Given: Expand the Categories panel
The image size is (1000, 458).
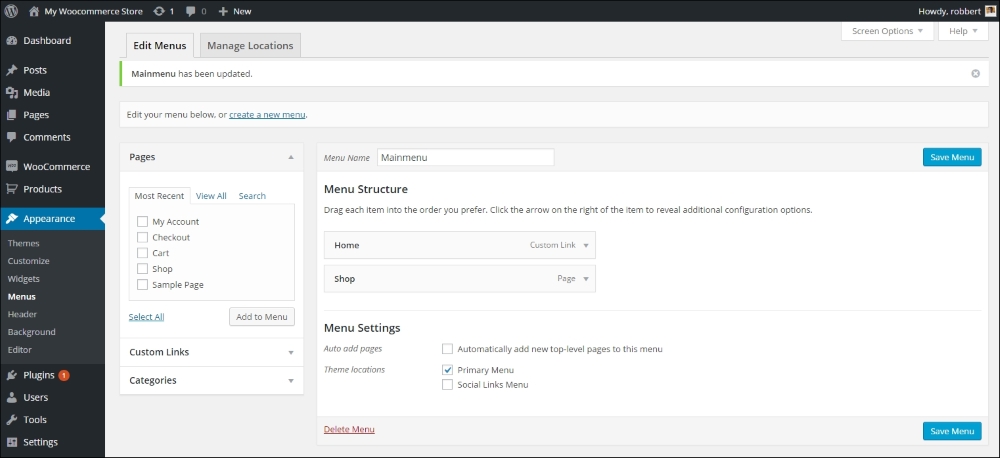Looking at the screenshot, I should (211, 380).
